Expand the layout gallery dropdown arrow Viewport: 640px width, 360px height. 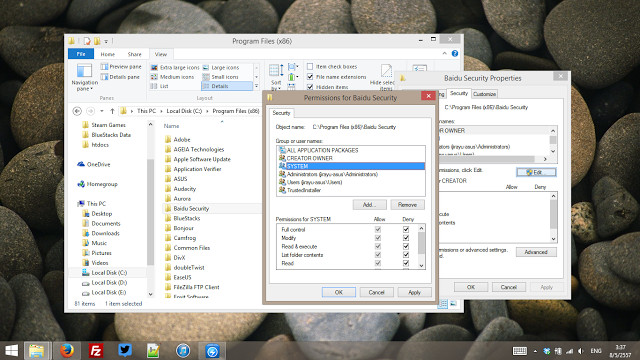click(x=256, y=86)
